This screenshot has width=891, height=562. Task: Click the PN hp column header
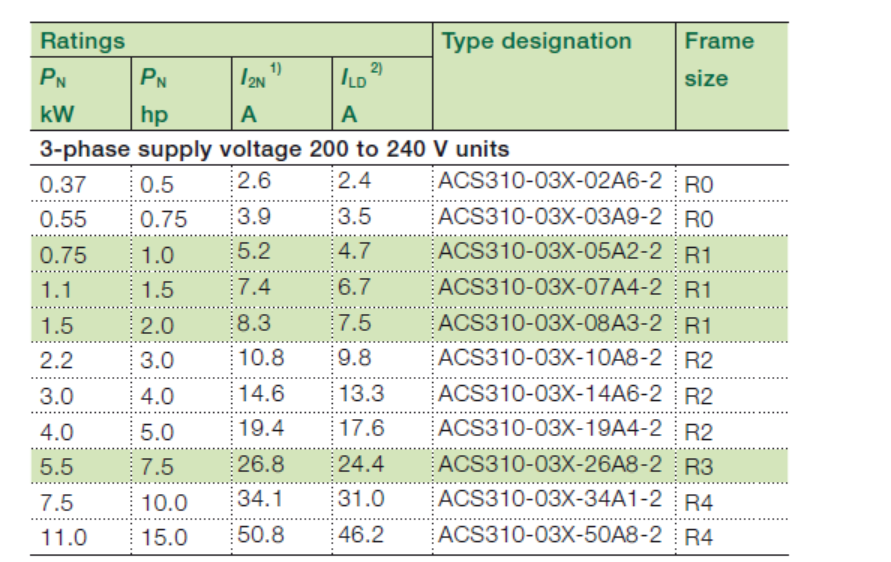181,94
